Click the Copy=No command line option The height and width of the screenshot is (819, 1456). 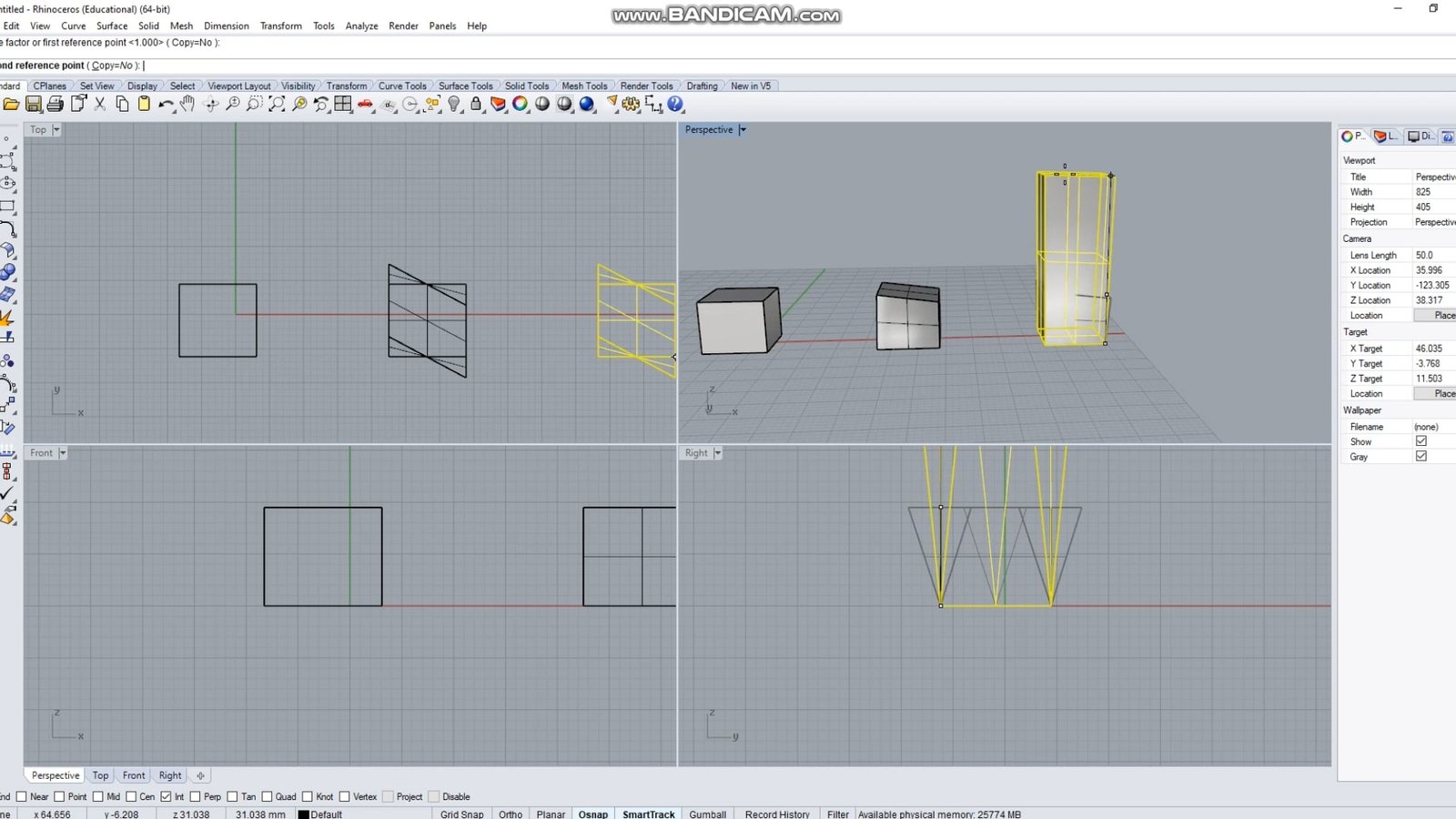(x=115, y=66)
